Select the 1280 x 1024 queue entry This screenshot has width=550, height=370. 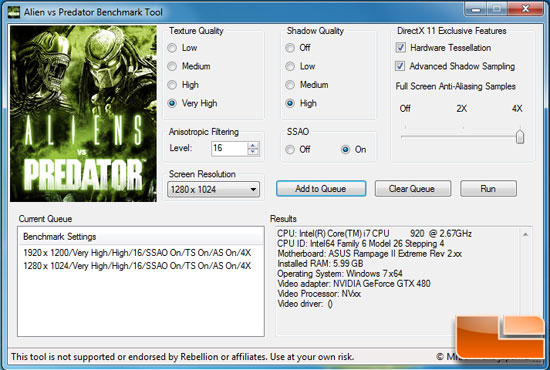pos(137,266)
